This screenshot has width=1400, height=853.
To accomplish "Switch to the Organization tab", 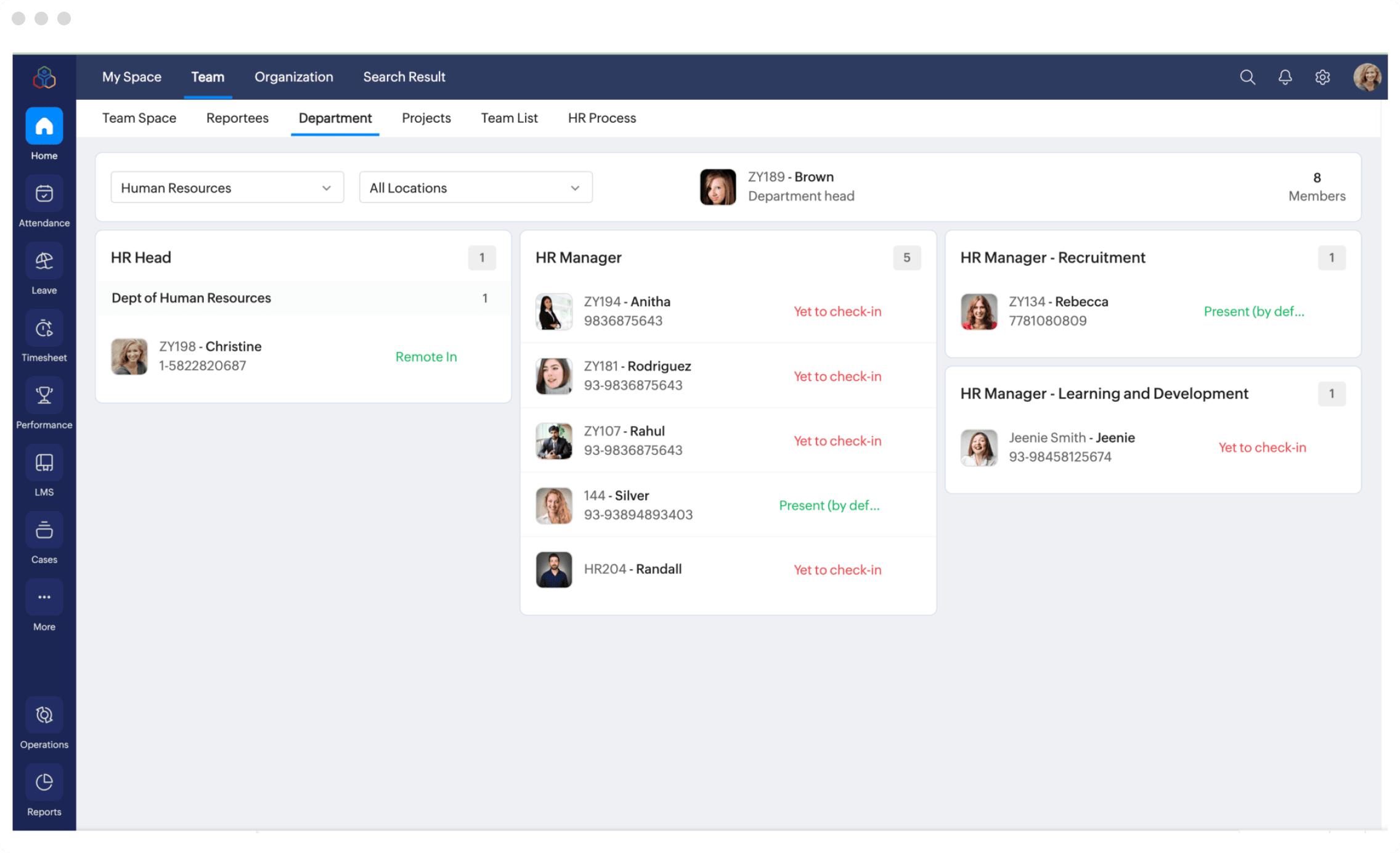I will pyautogui.click(x=293, y=77).
